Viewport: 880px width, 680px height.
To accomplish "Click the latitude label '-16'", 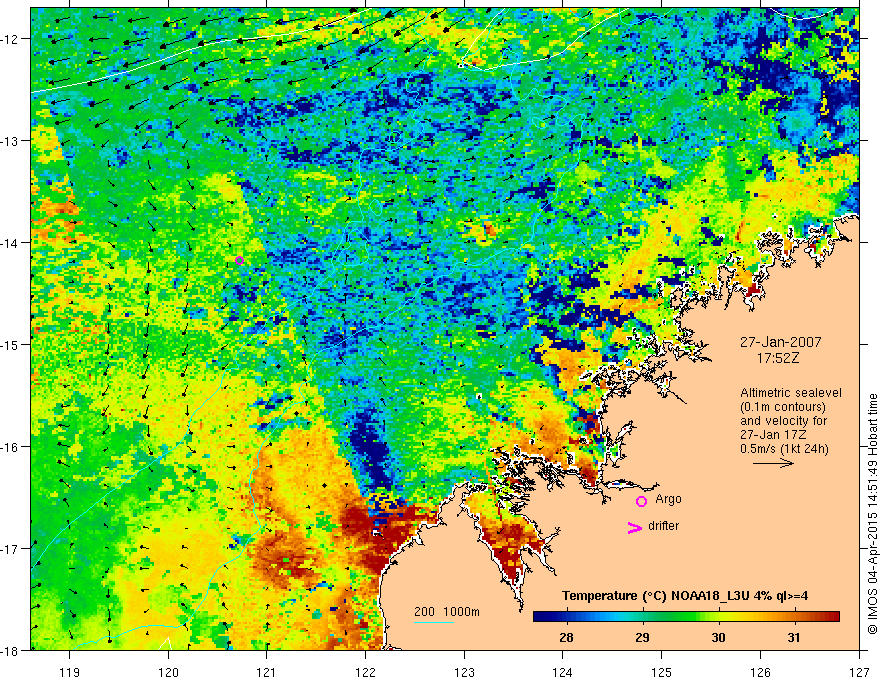I will coord(10,447).
